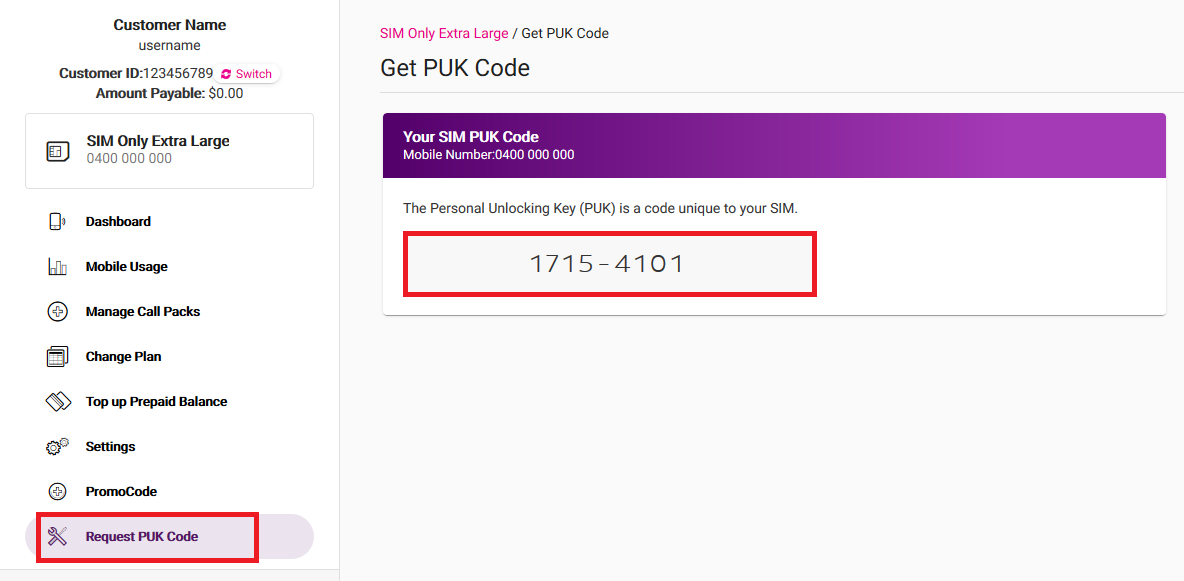Open Mobile Usage via its bar chart icon
This screenshot has height=581, width=1184.
58,266
